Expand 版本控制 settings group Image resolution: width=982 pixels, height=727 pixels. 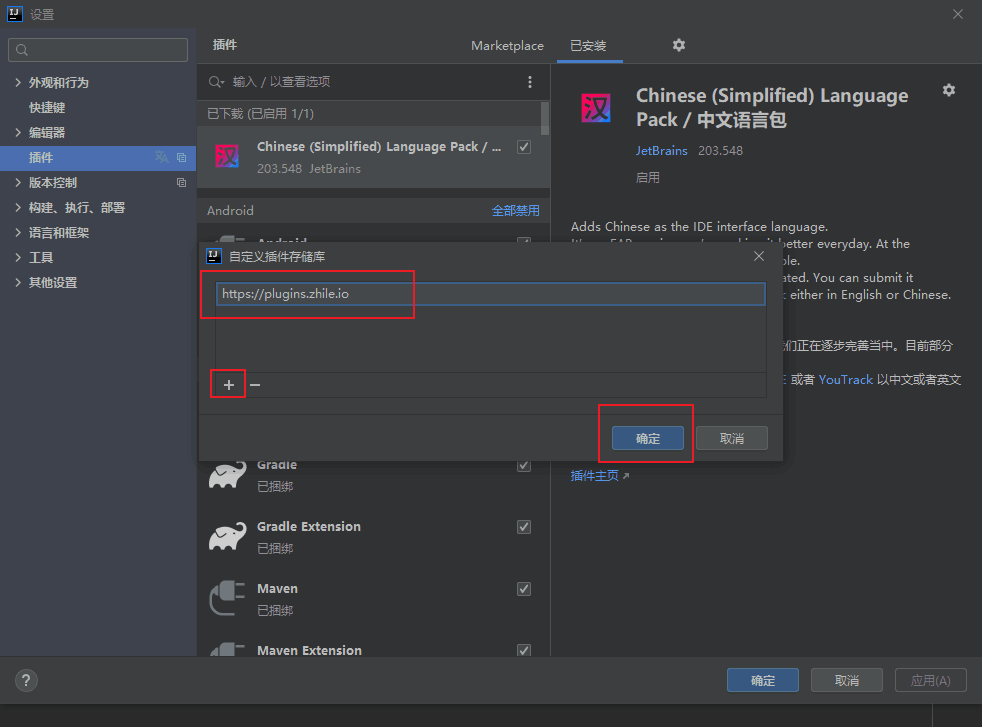(x=18, y=183)
